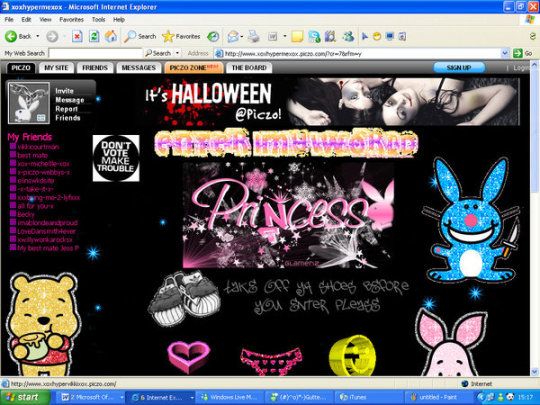Click the It's Halloween @Piczo banner
Image resolution: width=540 pixels, height=405 pixels.
pos(331,102)
